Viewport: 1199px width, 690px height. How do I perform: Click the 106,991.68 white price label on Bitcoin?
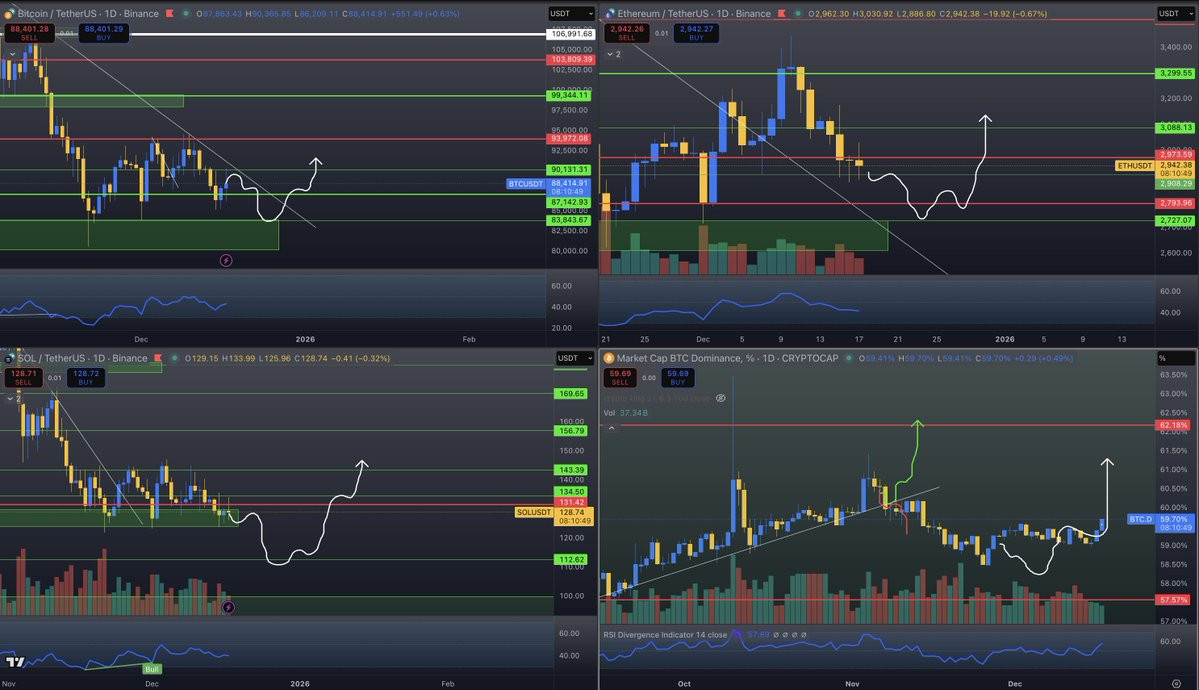[570, 34]
